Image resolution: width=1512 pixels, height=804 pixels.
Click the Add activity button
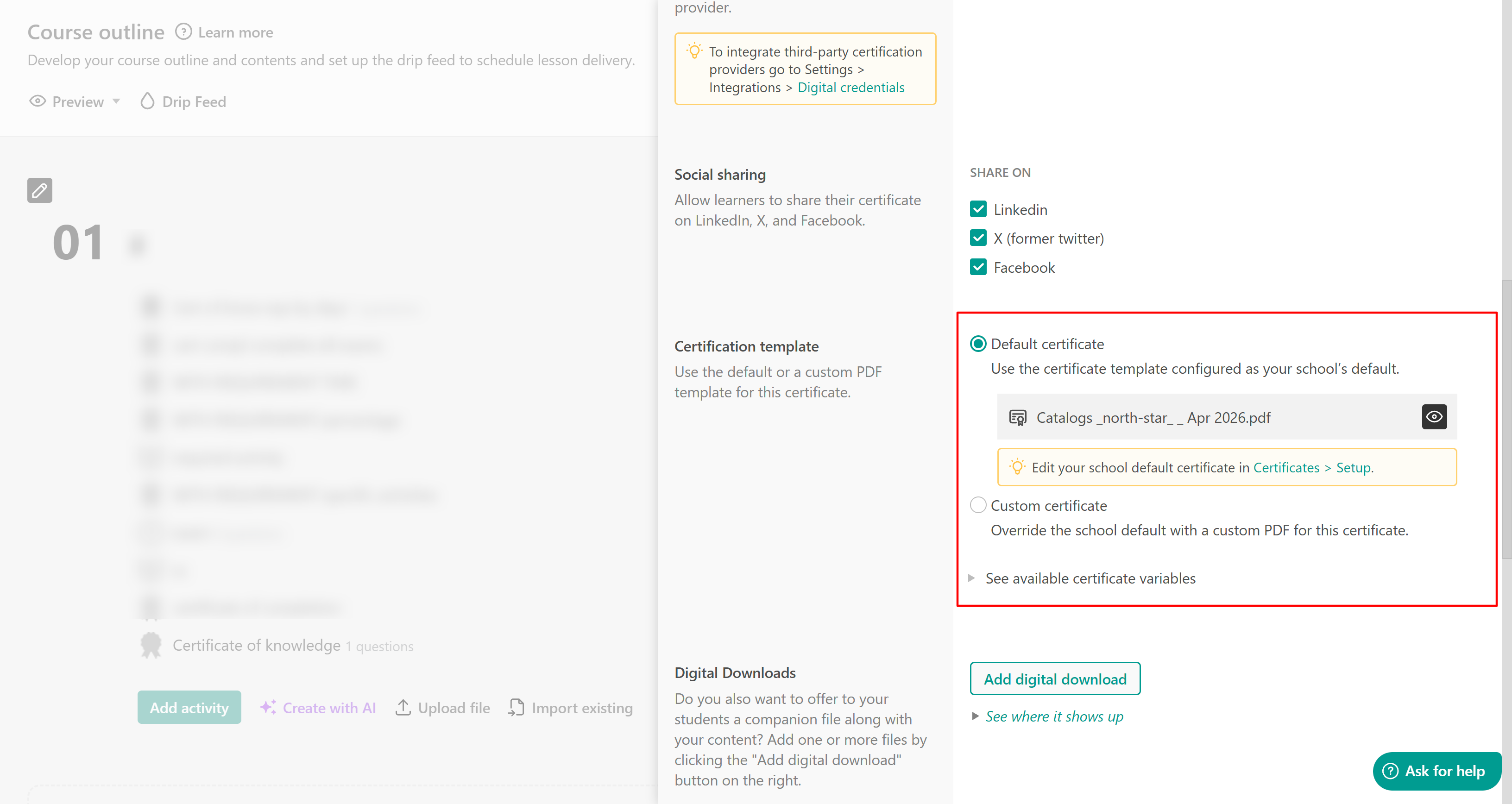pos(189,708)
